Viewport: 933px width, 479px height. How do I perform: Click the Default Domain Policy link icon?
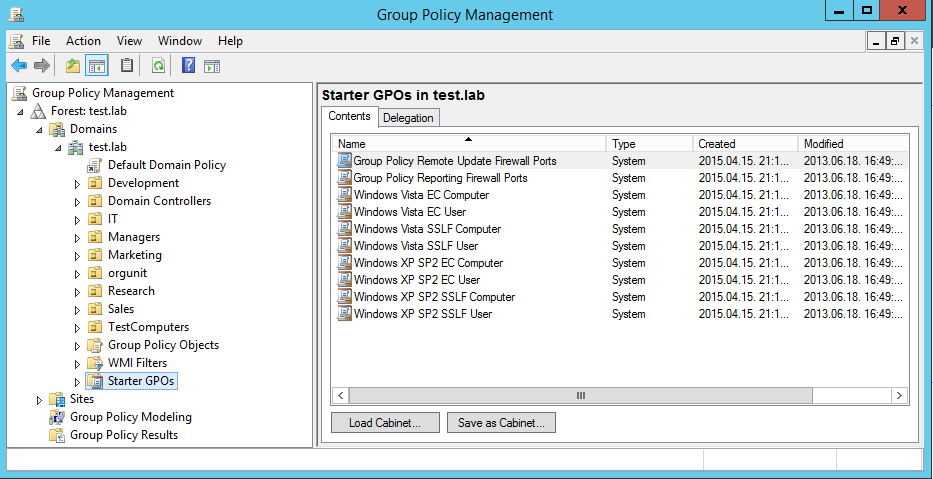[94, 165]
